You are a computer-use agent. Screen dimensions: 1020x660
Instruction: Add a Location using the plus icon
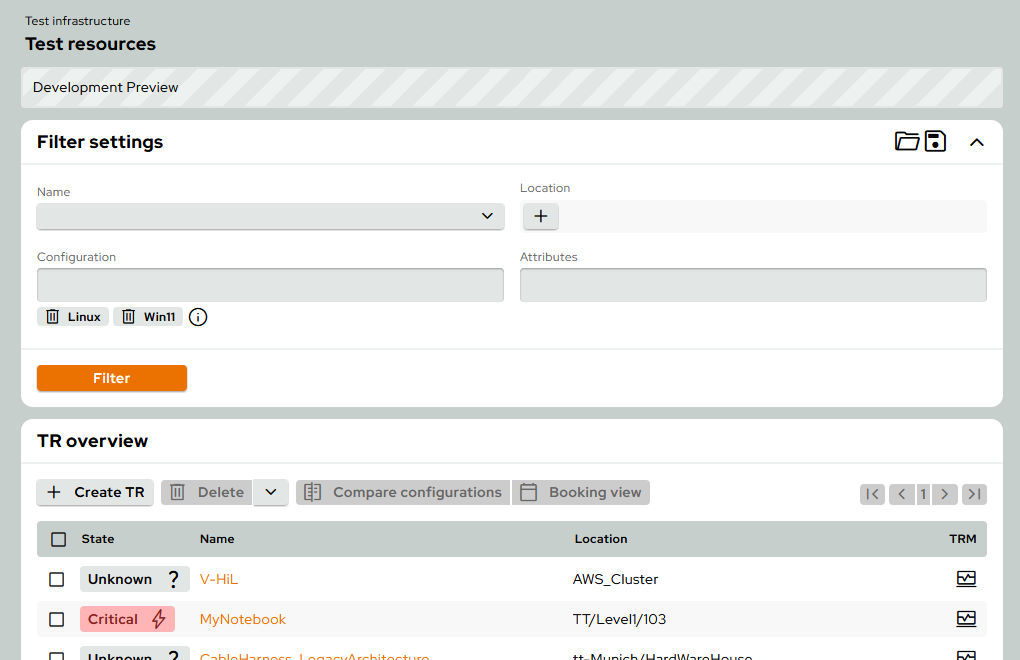(x=540, y=216)
